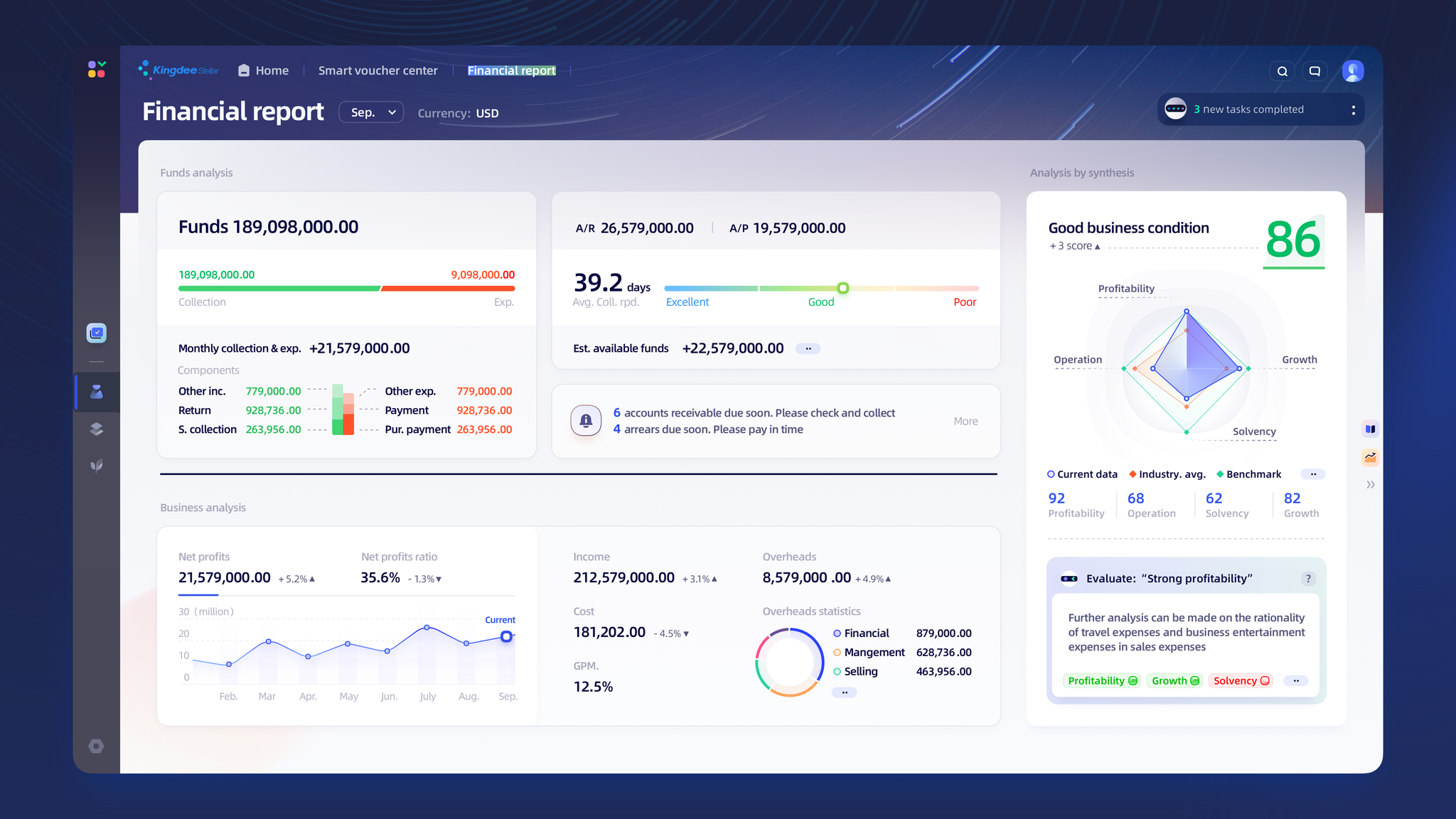Click the More link in alerts
1456x819 pixels.
pyautogui.click(x=965, y=421)
